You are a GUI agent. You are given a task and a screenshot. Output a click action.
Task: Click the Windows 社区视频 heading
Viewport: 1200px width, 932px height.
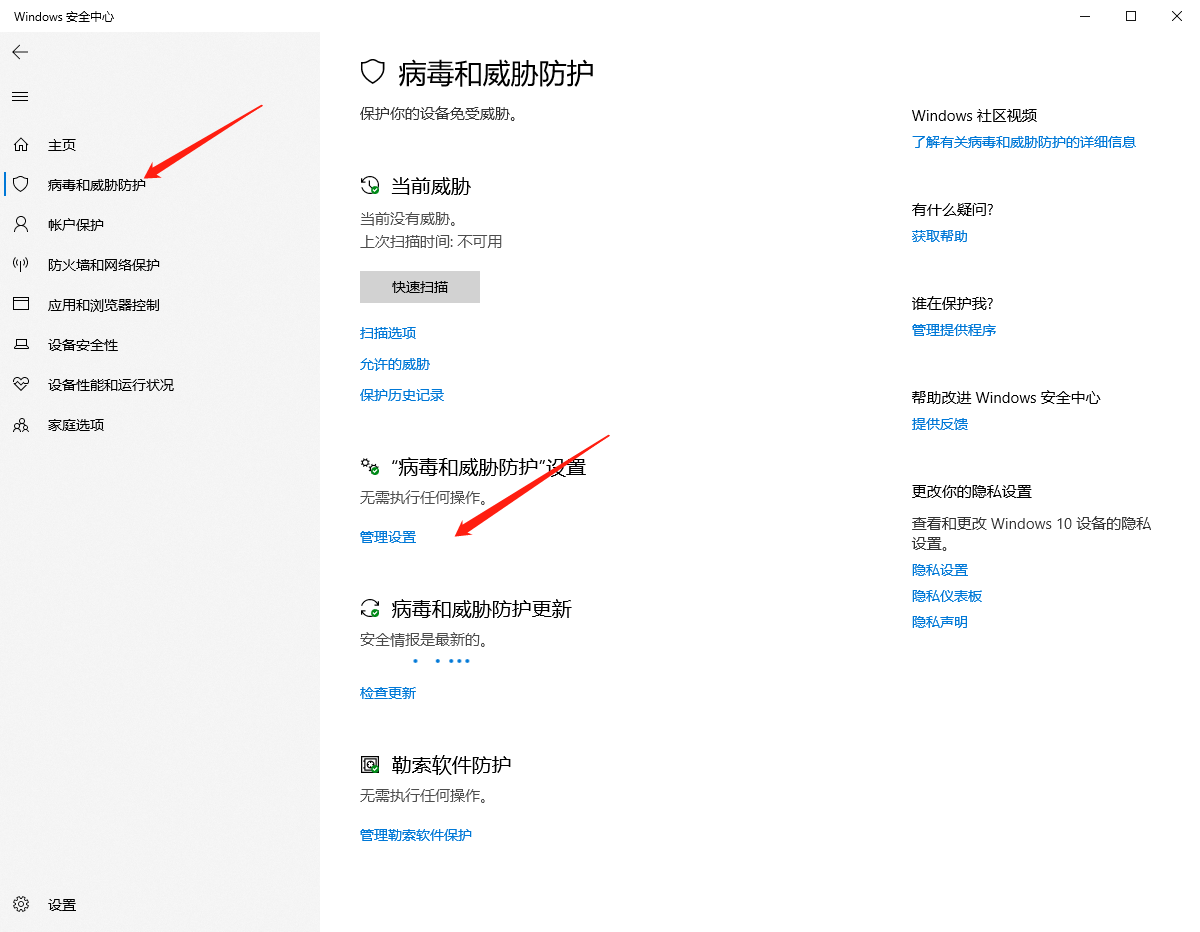(975, 116)
